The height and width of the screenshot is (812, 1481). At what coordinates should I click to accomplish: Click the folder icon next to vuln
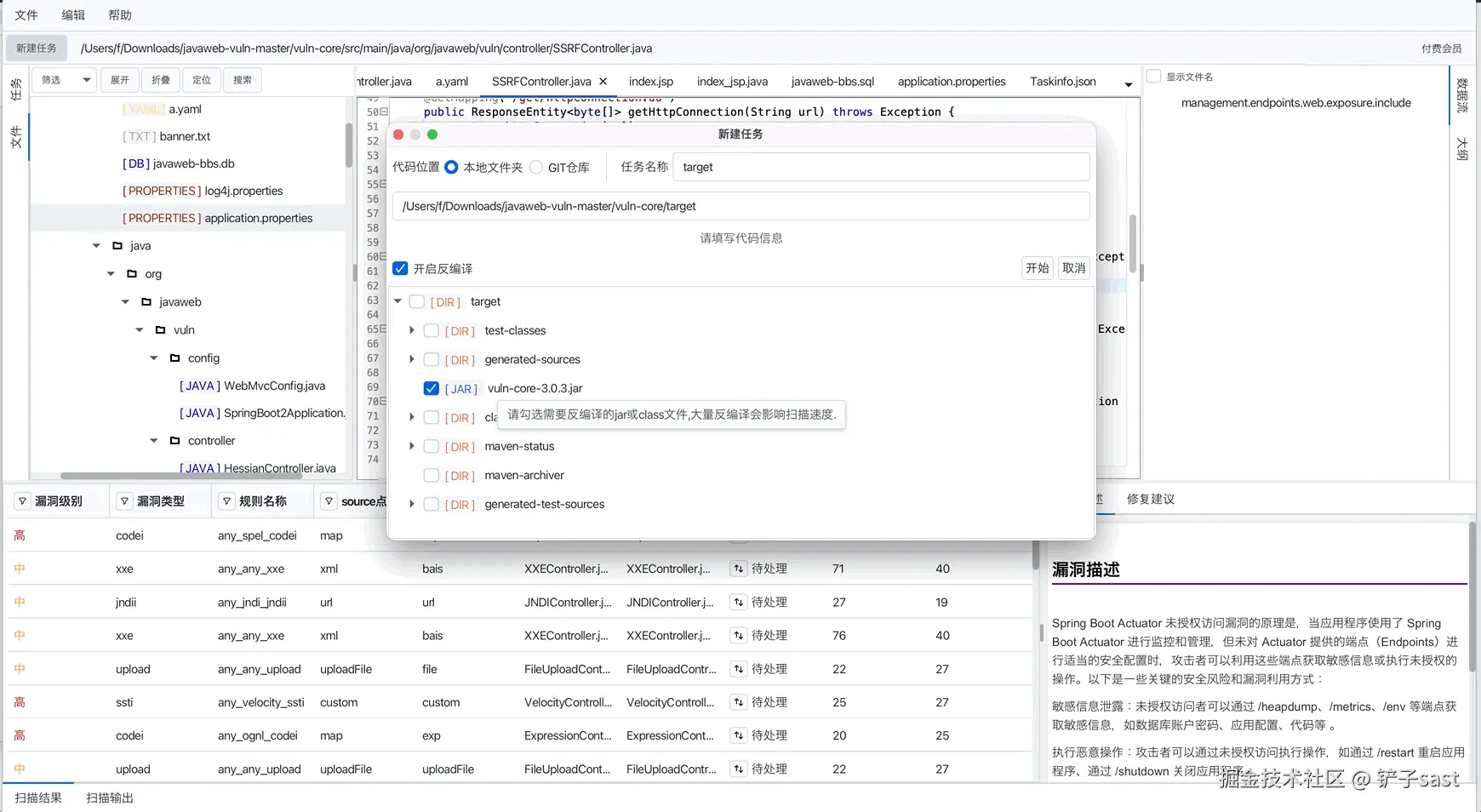coord(161,330)
